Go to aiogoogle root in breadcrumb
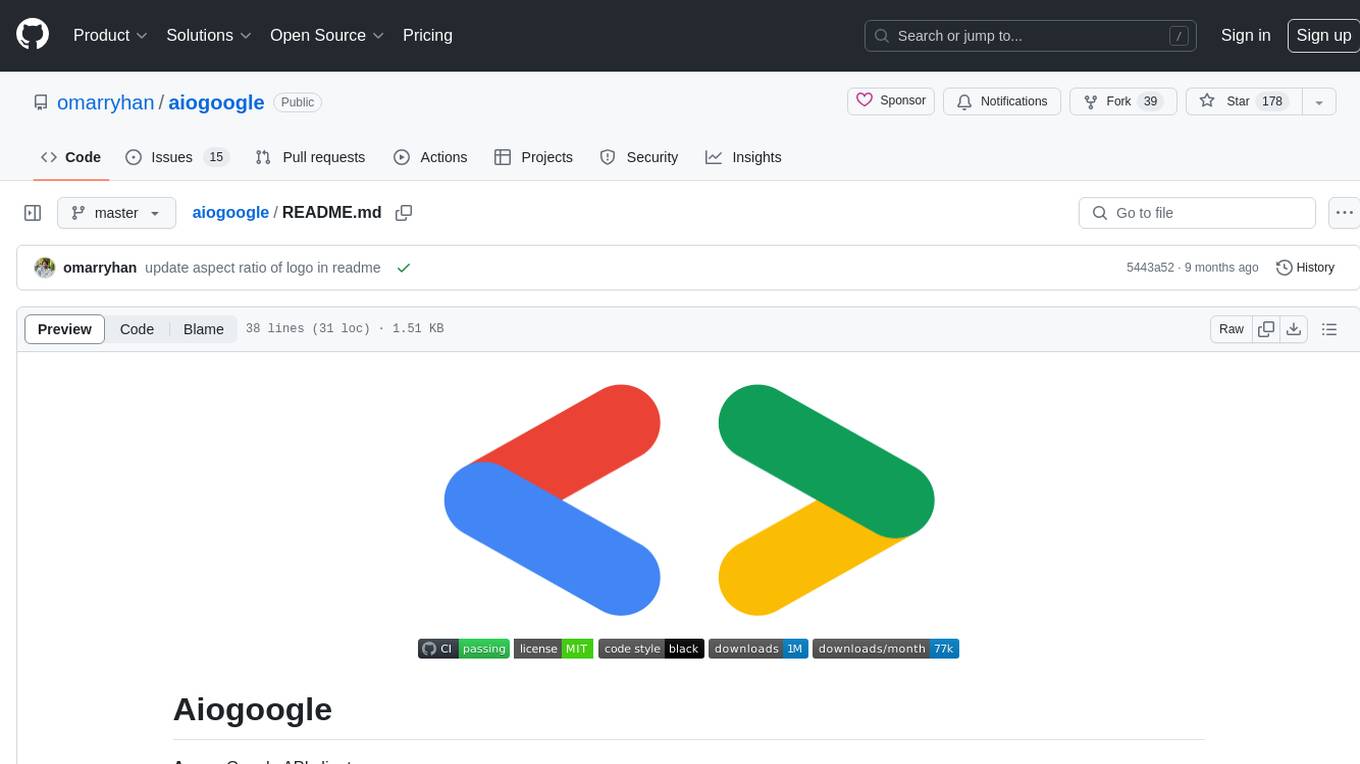The height and width of the screenshot is (764, 1360). pyautogui.click(x=231, y=212)
